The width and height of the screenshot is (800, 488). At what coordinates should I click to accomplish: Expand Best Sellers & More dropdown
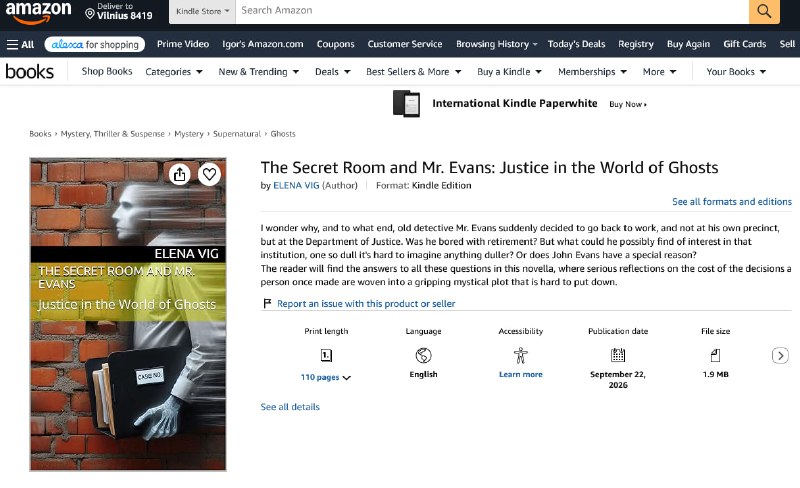(x=414, y=72)
